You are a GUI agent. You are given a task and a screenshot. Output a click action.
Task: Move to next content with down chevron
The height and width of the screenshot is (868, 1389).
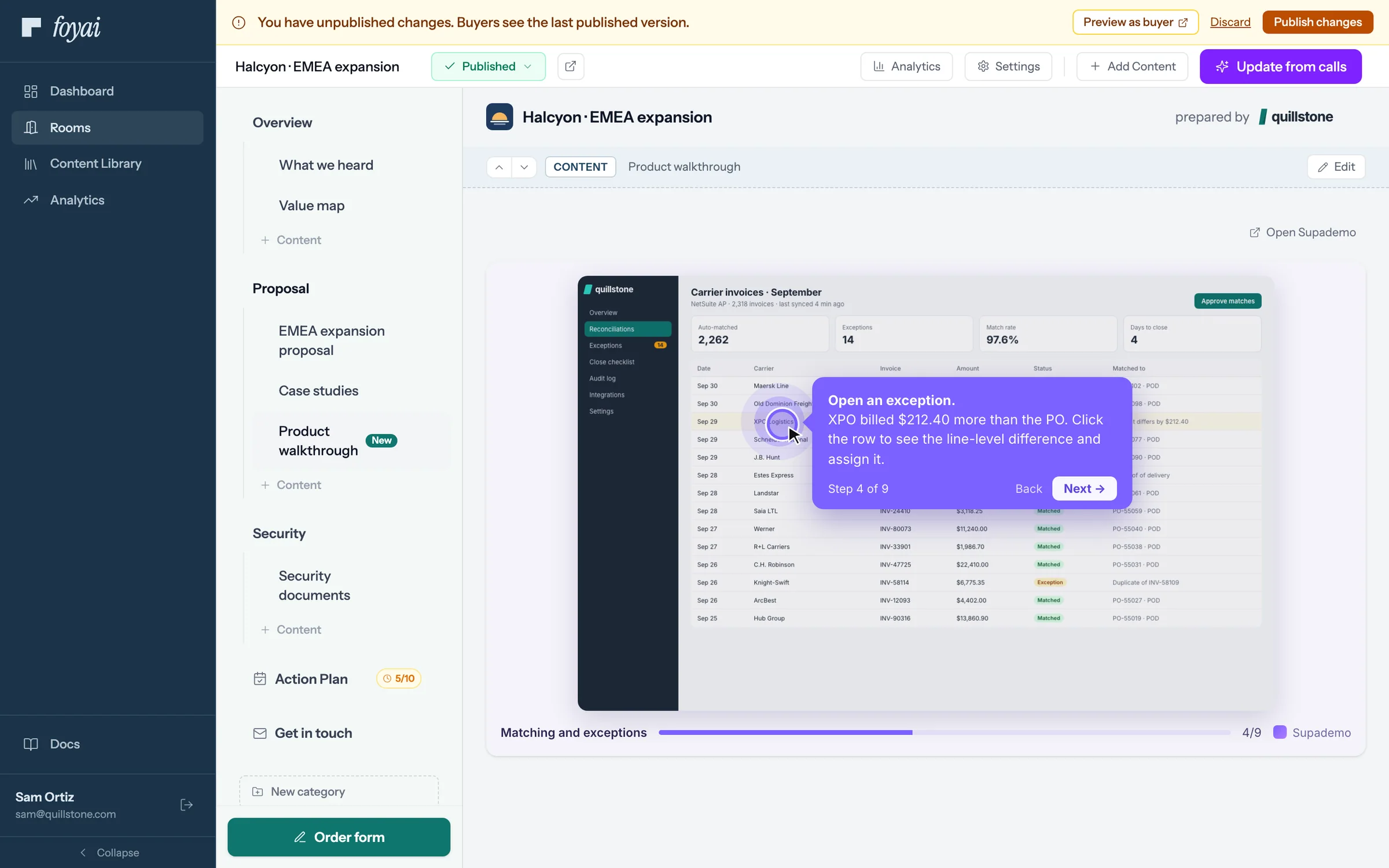click(x=524, y=167)
